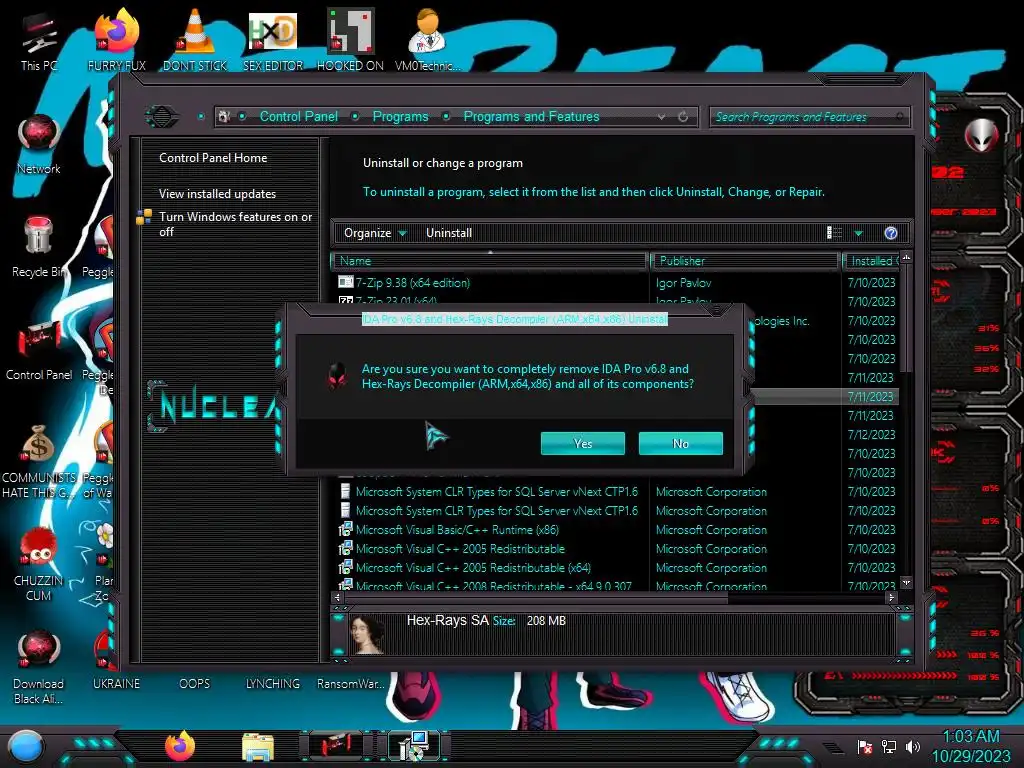Focus the Search Programs and Features box
Screen dimensions: 1024x768
point(809,117)
